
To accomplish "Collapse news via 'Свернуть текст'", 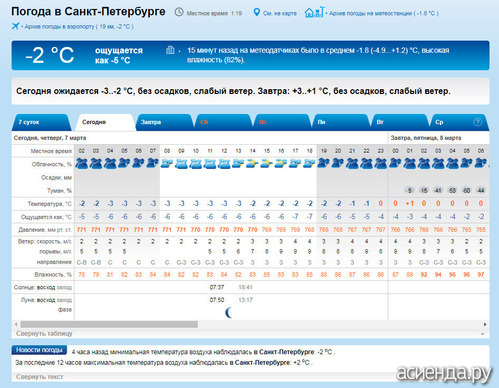I will [39, 377].
